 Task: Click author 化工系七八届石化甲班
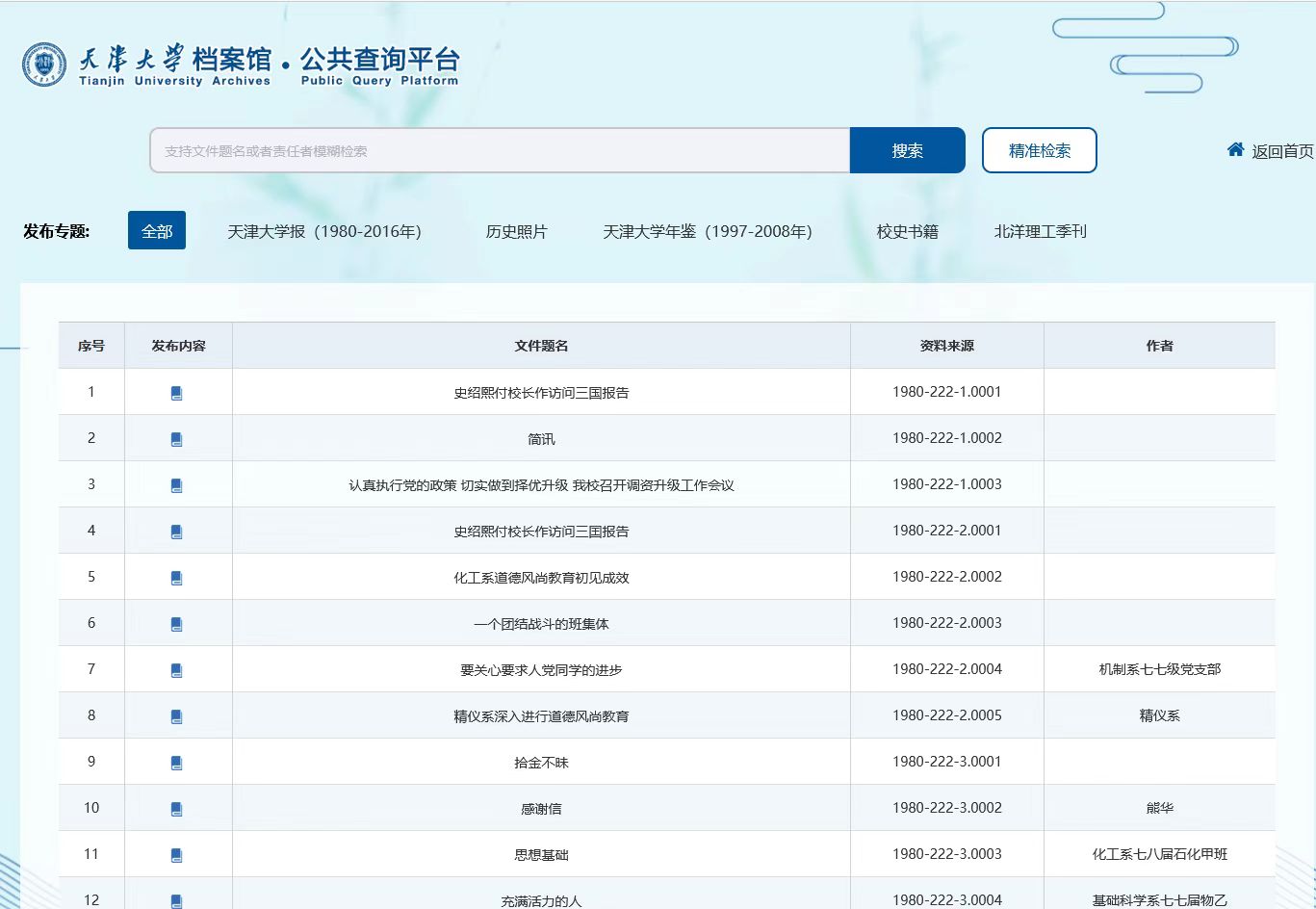point(1159,854)
